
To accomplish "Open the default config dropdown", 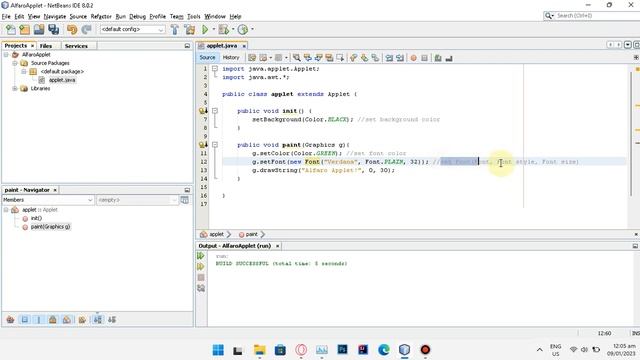I will click(x=132, y=29).
